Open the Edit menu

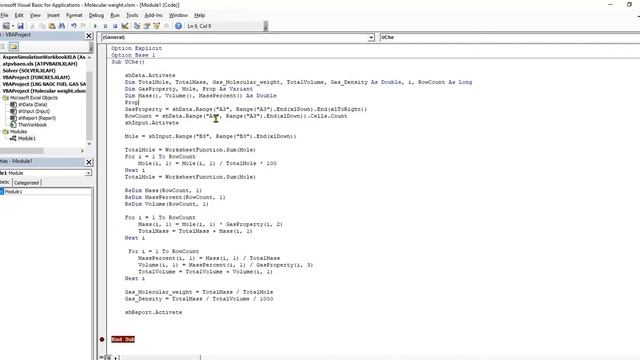(19, 15)
